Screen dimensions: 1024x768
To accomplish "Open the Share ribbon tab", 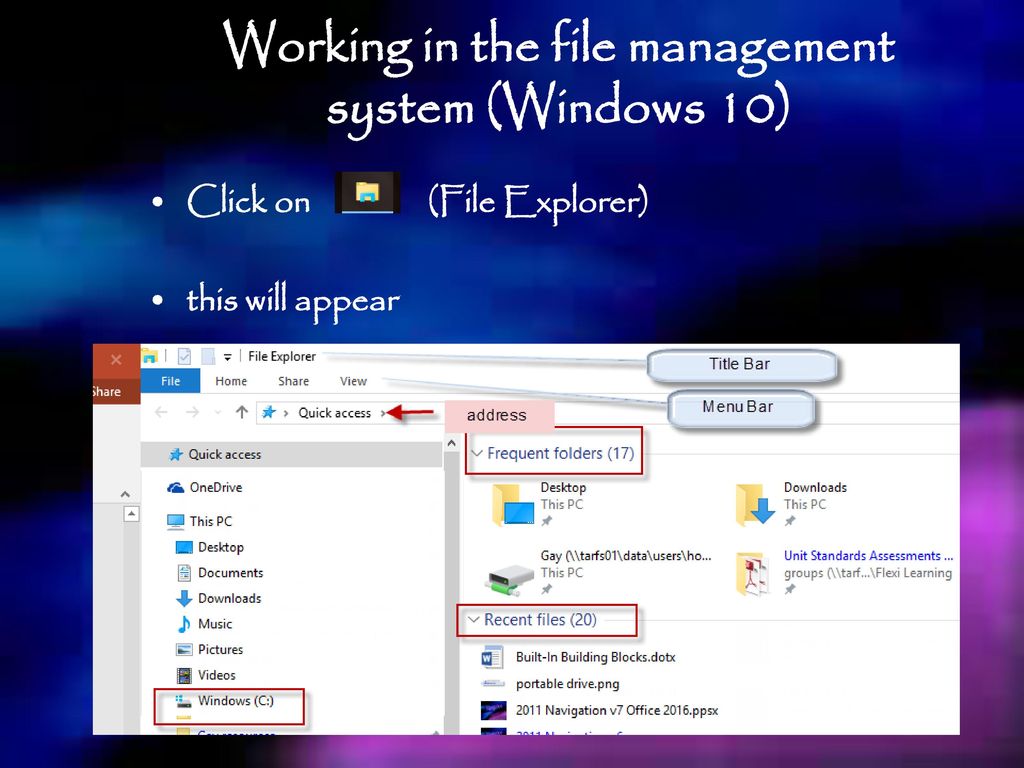I will coord(293,381).
